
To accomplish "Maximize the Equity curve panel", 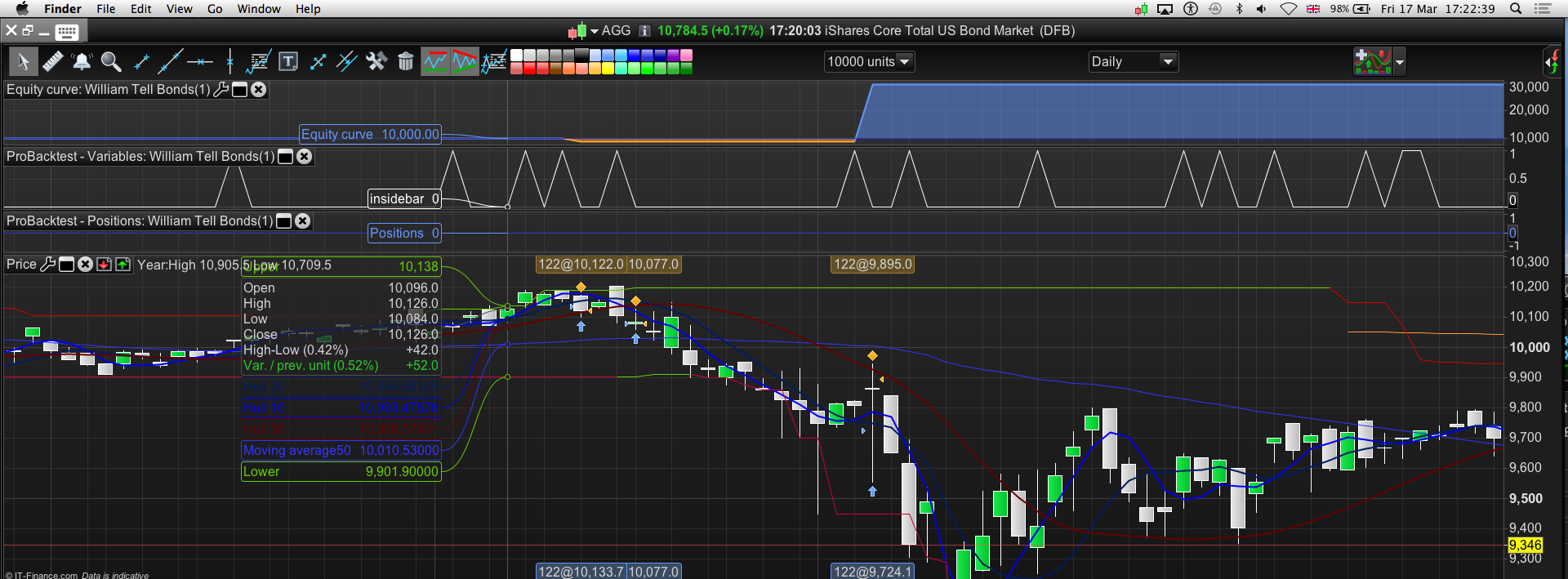I will click(240, 90).
